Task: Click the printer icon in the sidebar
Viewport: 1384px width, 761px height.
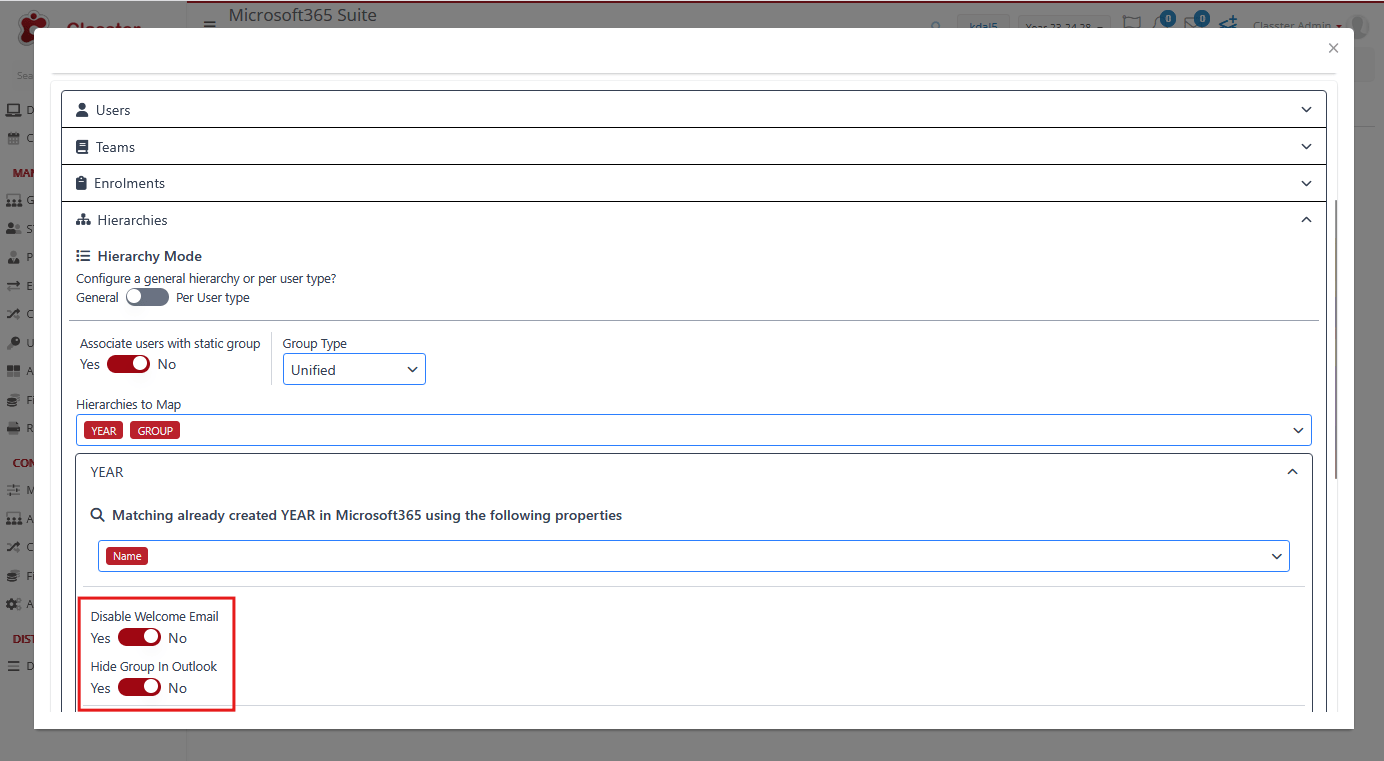Action: (14, 428)
